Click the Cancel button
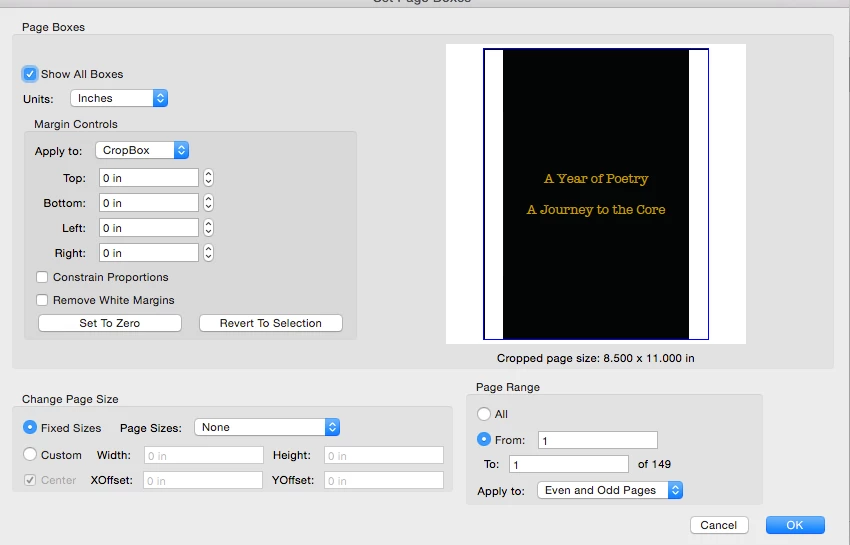 coord(719,525)
